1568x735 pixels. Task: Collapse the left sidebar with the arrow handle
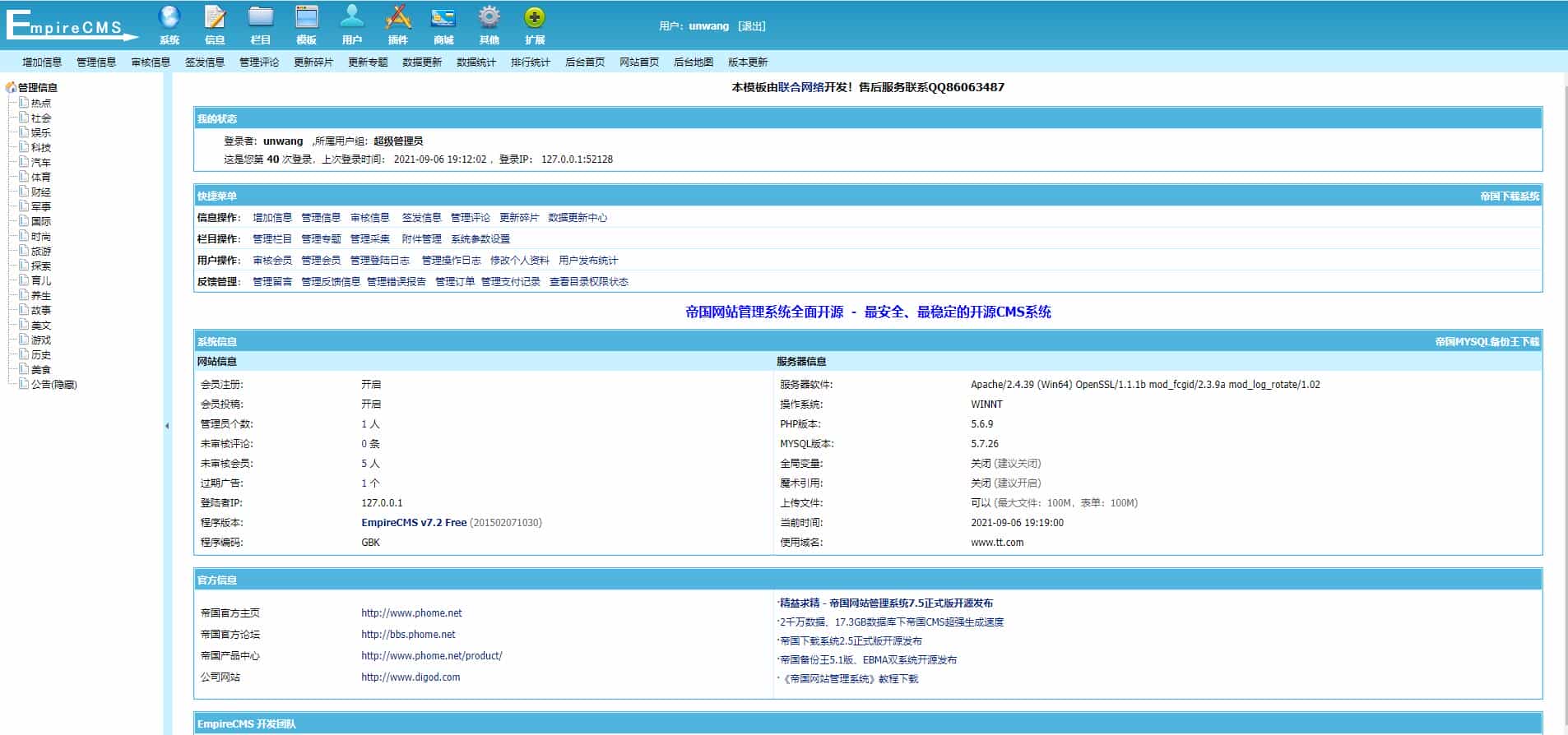(x=167, y=426)
